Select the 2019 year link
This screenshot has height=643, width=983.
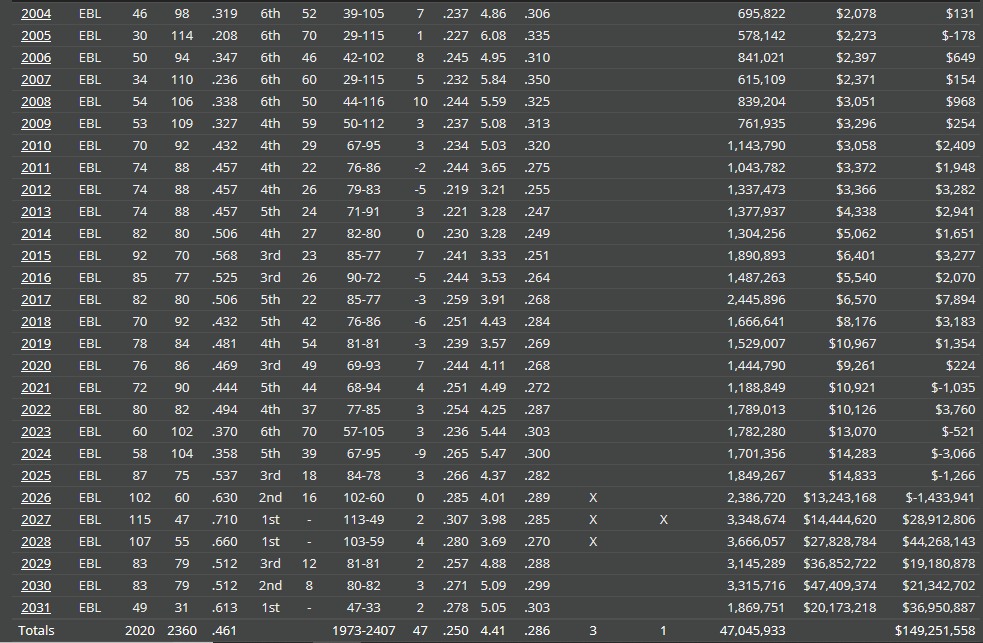coord(36,343)
